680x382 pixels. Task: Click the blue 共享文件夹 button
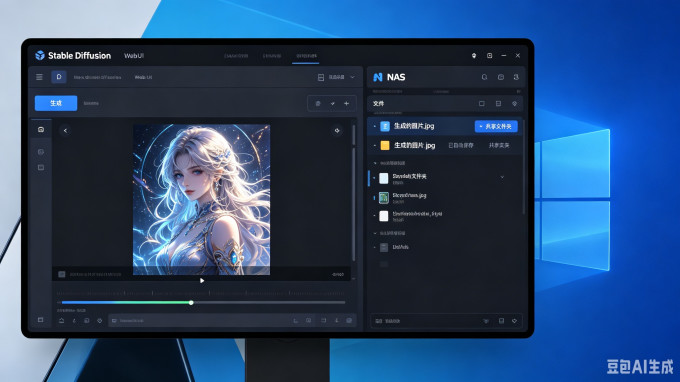tap(496, 126)
